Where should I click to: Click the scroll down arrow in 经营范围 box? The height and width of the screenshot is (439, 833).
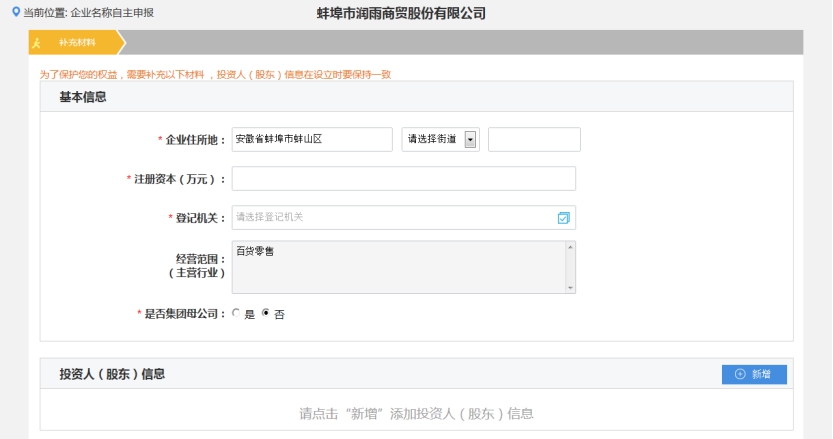[x=570, y=288]
